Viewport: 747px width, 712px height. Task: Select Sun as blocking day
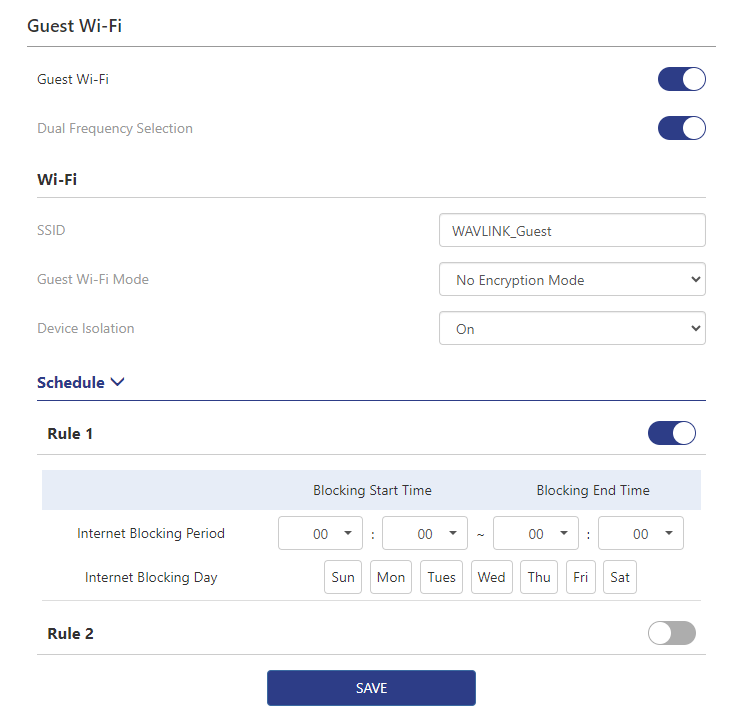point(343,578)
